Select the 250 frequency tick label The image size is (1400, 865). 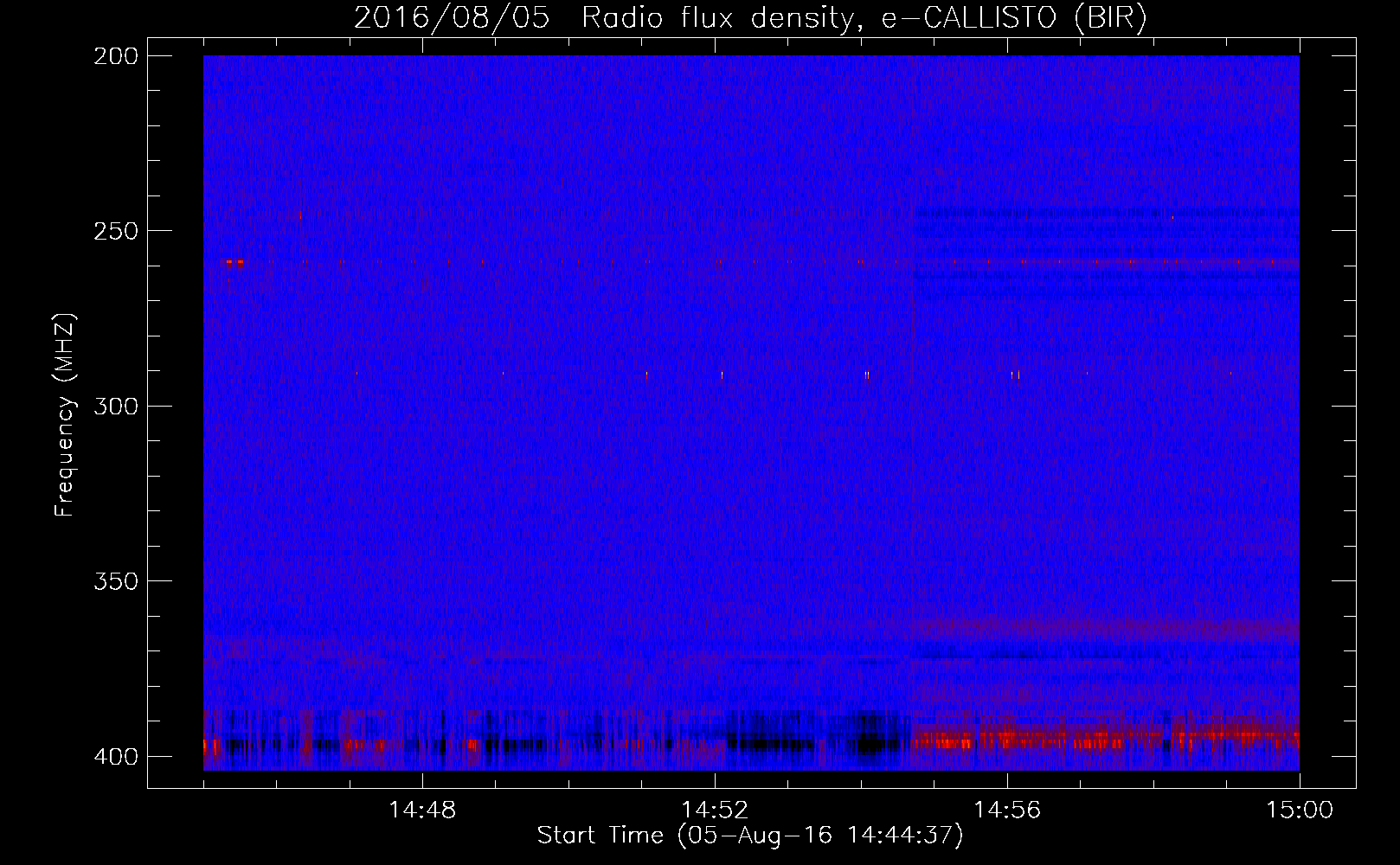click(115, 231)
